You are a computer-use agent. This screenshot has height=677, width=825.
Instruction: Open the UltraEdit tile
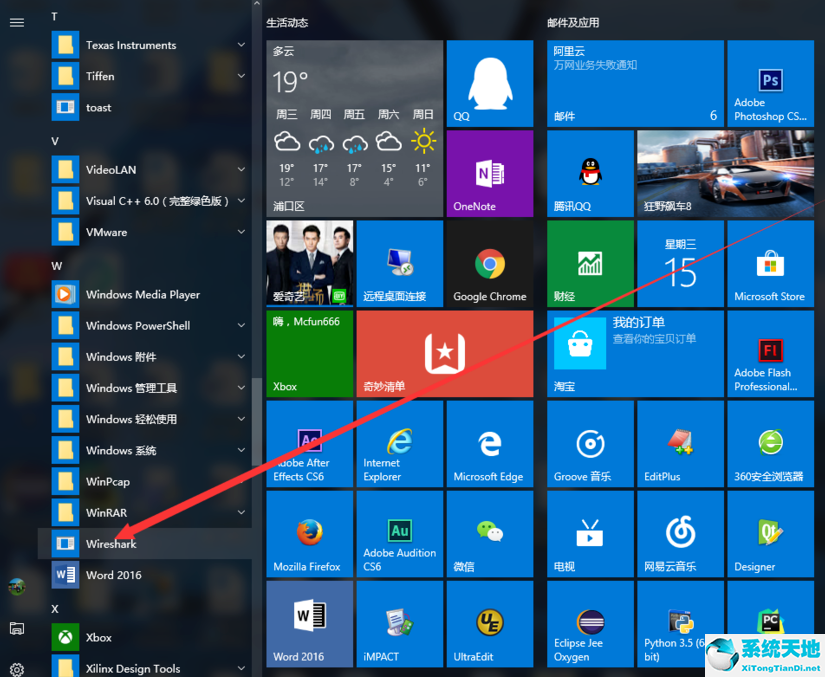tap(489, 624)
